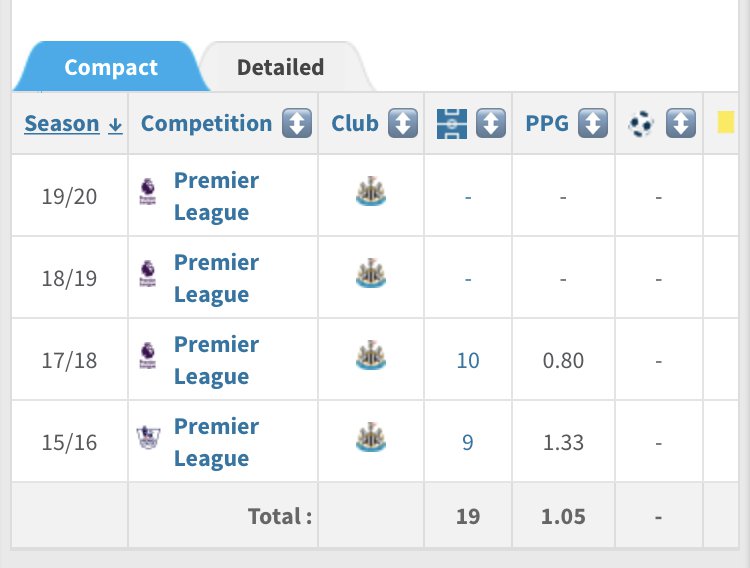Sort by appearances column arrows
750x568 pixels.
(x=491, y=124)
